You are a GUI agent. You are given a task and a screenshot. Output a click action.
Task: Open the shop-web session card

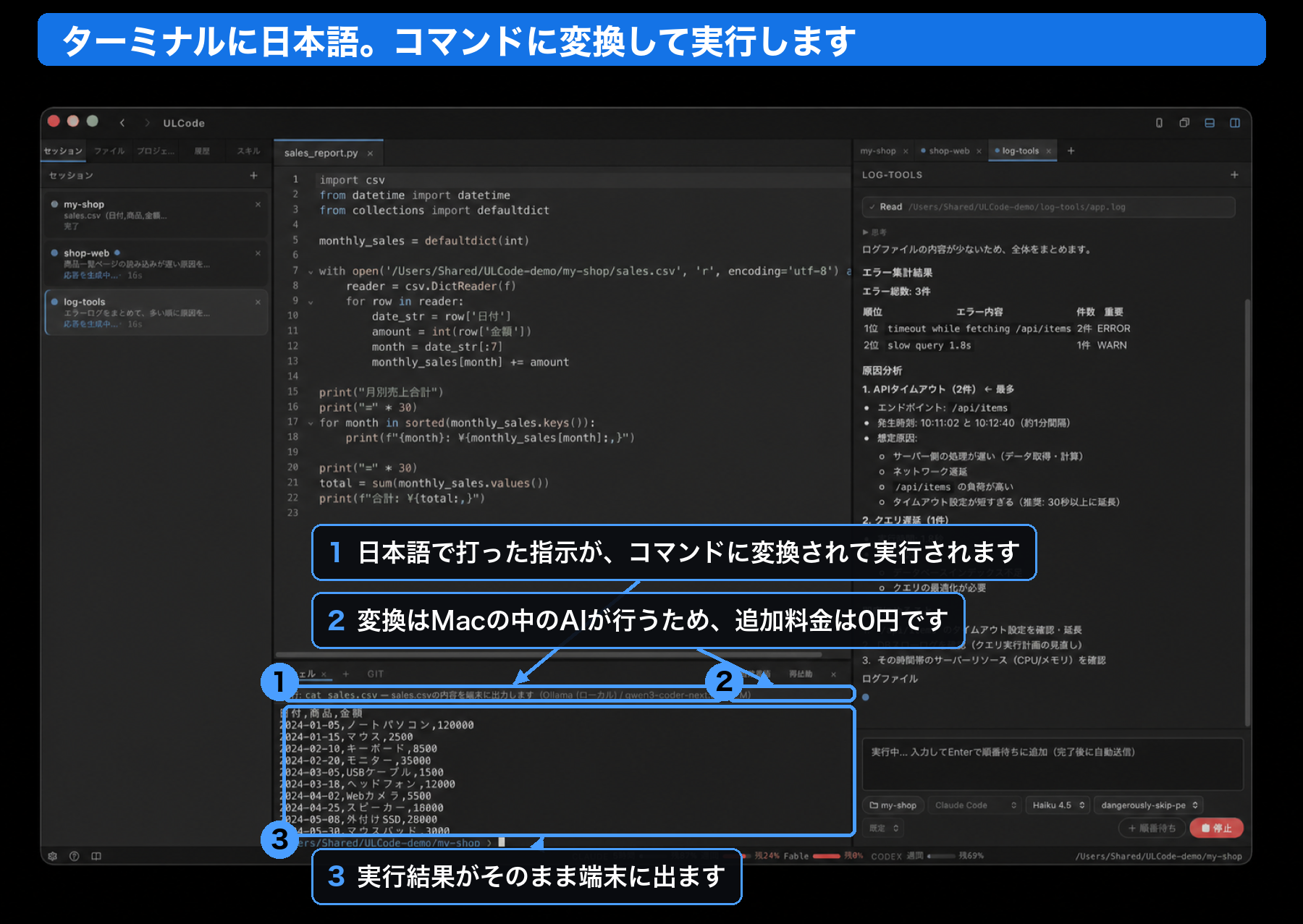point(156,263)
